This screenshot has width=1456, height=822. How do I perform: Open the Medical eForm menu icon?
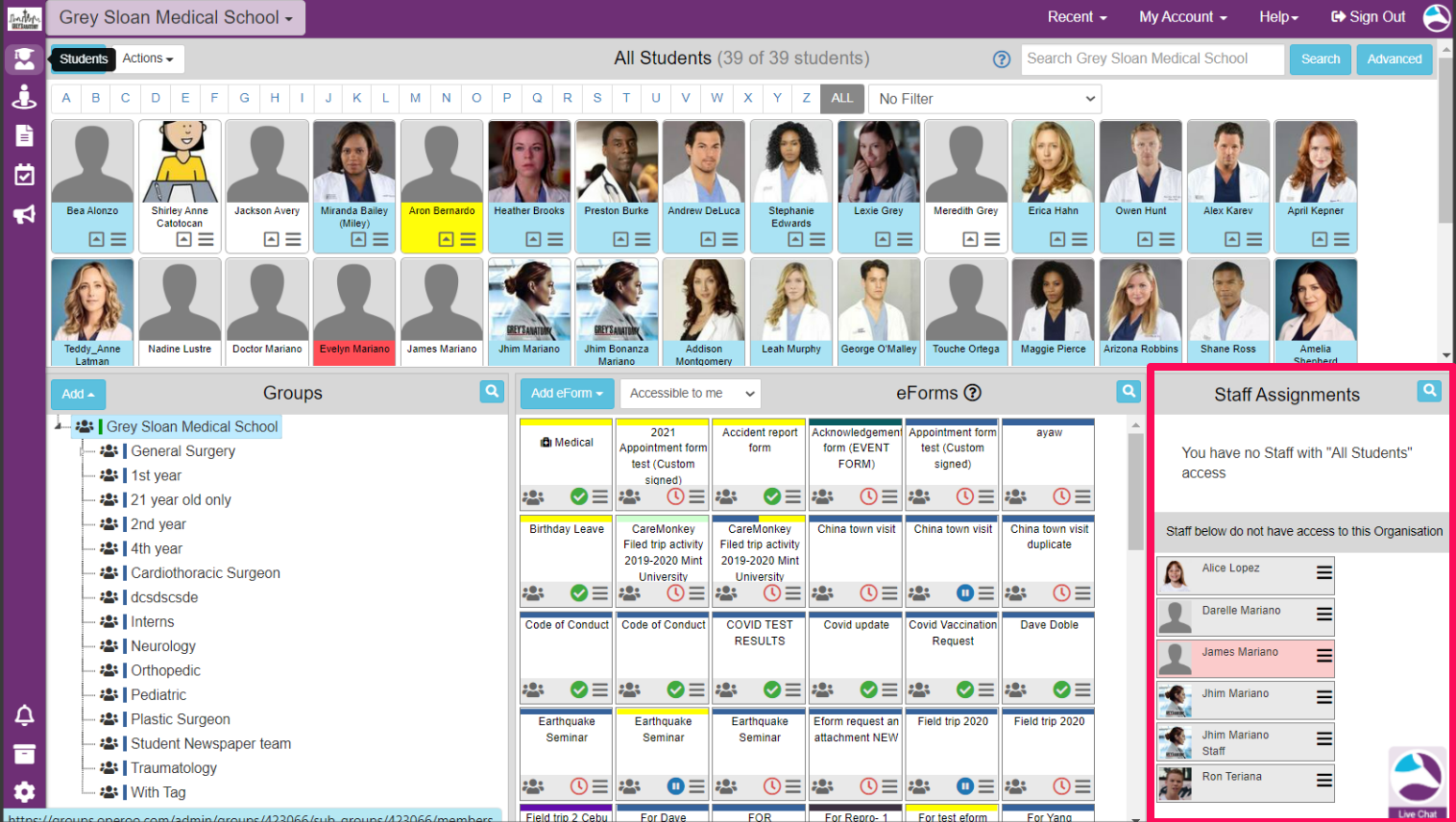coord(600,496)
